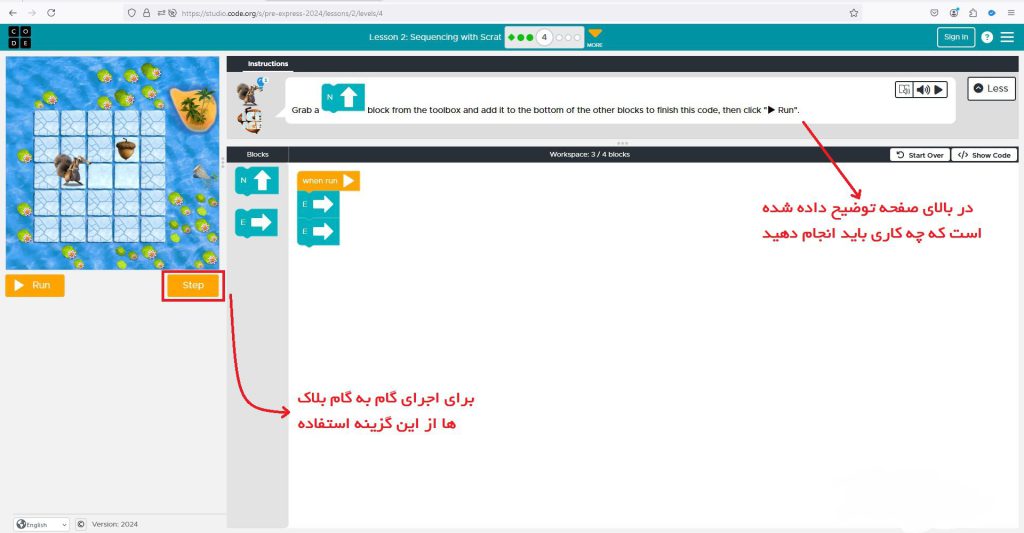Click the Show Code button
This screenshot has height=533, width=1024.
coord(984,155)
